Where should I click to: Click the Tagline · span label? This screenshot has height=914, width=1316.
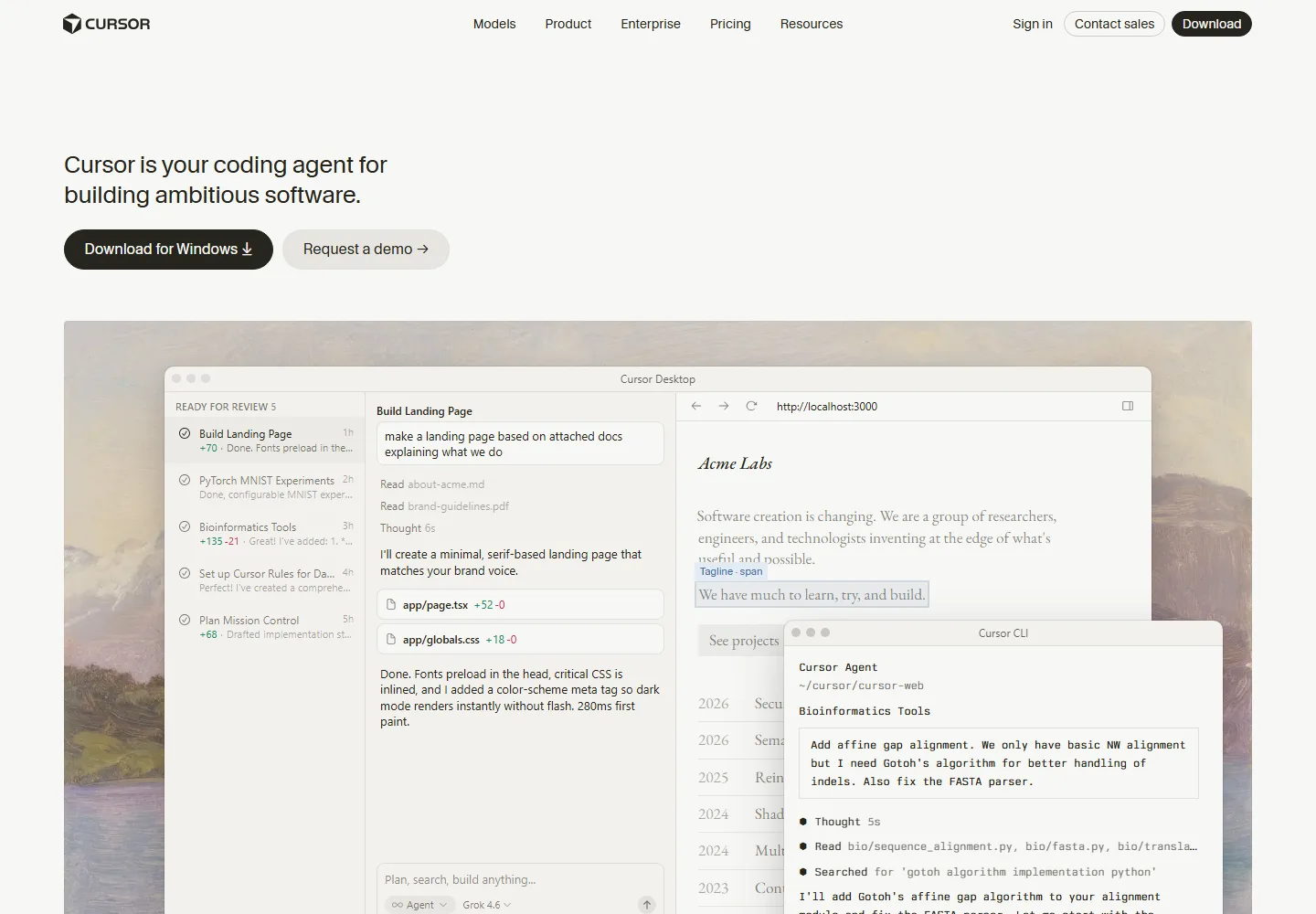730,571
